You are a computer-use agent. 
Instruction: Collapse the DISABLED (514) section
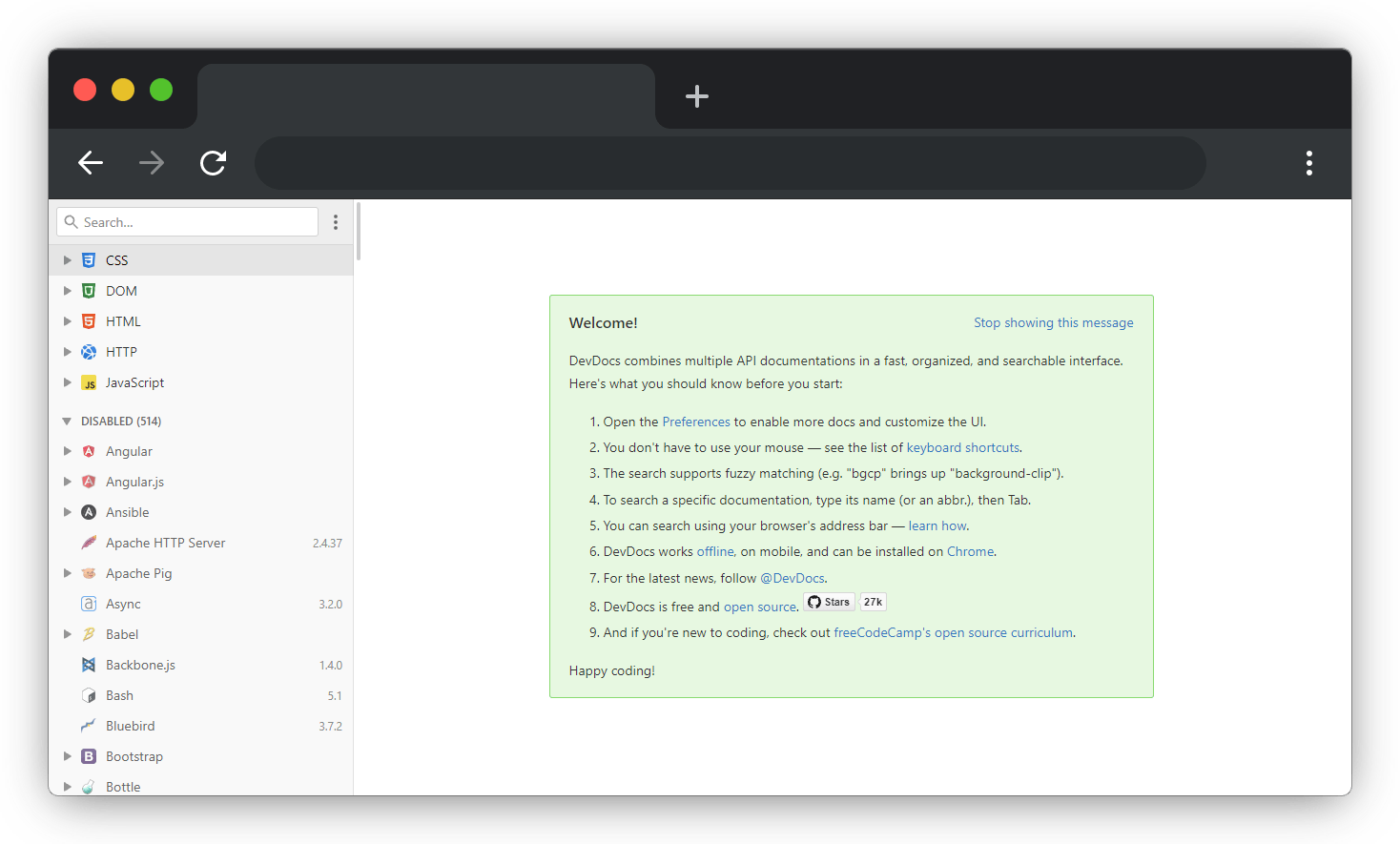click(x=67, y=421)
